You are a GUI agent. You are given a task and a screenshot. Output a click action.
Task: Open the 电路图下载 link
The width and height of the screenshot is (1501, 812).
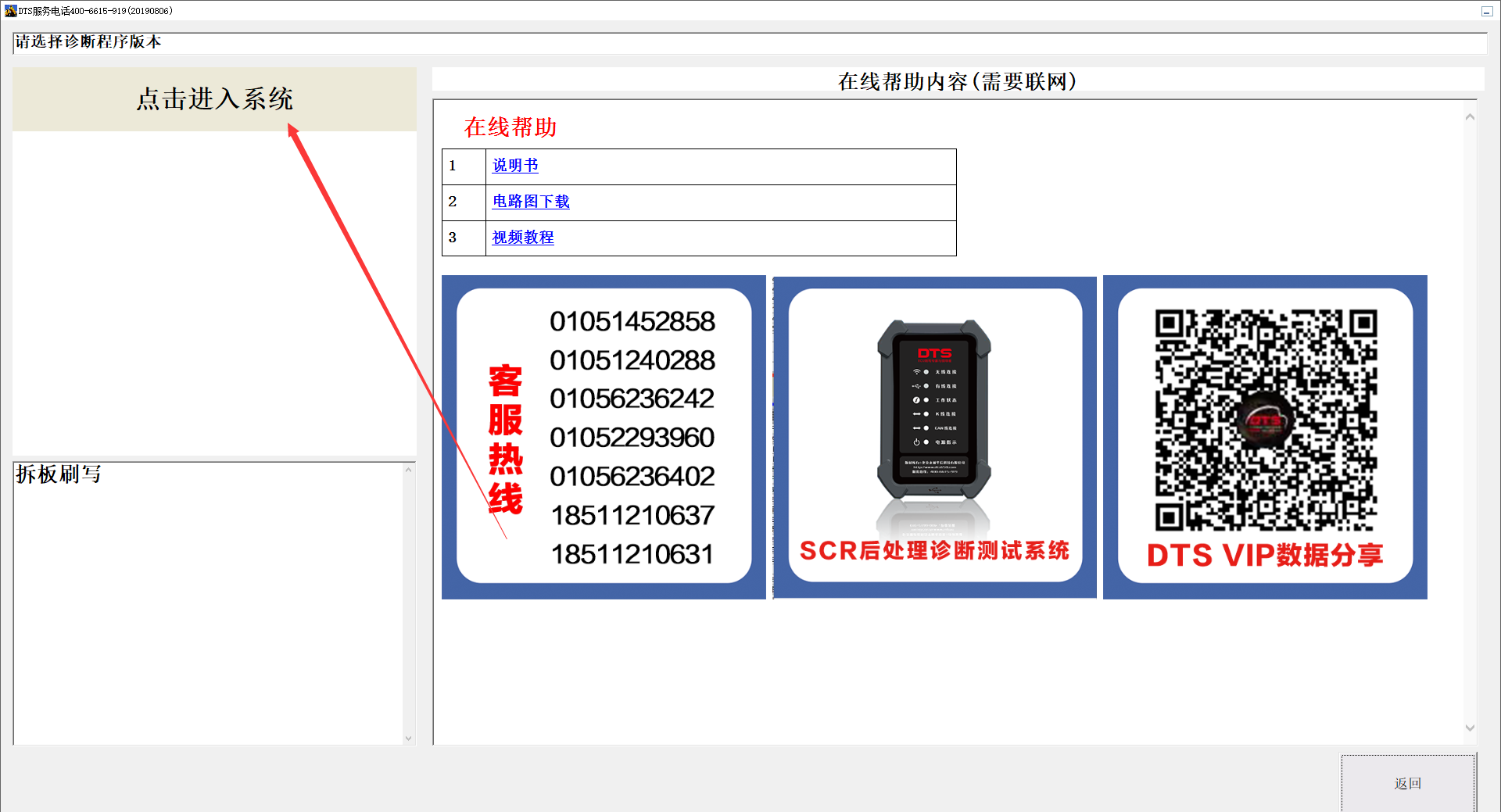531,202
